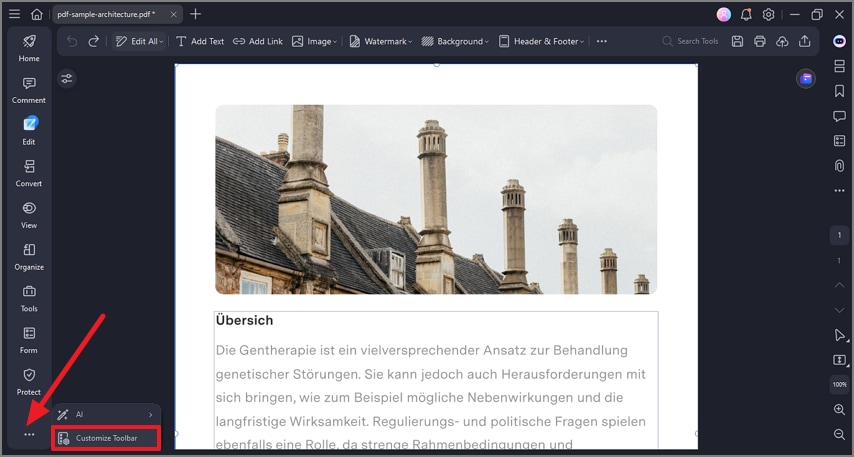Zoom in on the document
854x457 pixels.
point(839,410)
